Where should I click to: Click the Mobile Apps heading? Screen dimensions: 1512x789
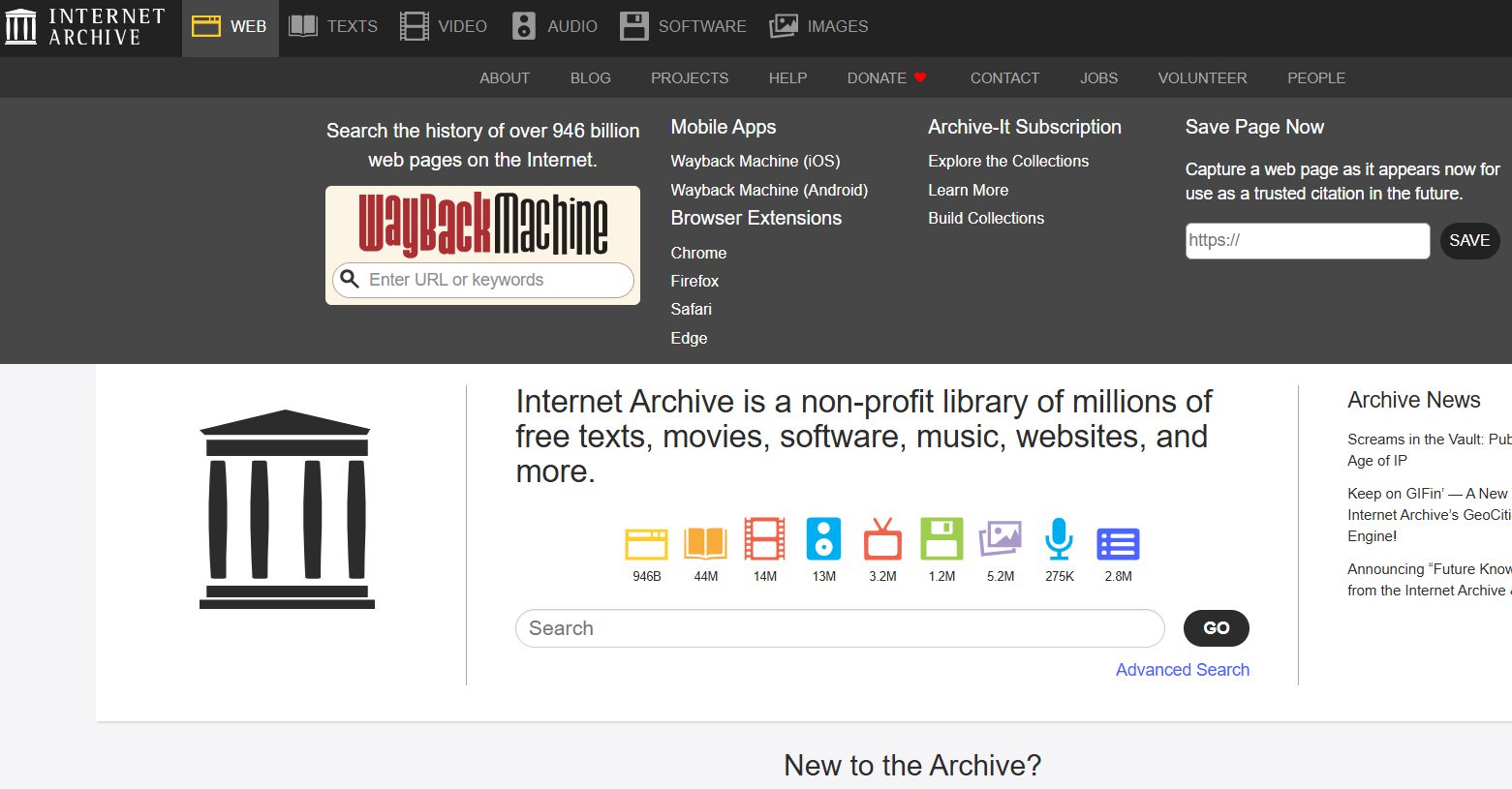pyautogui.click(x=724, y=127)
